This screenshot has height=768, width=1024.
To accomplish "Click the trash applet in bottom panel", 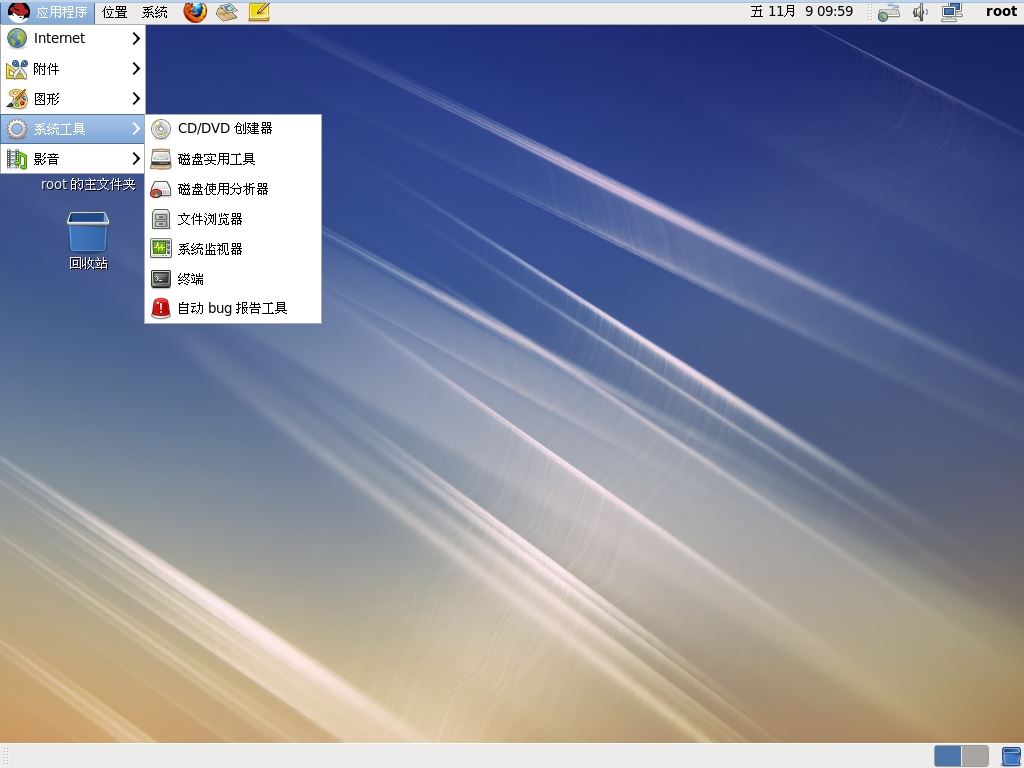I will click(1012, 756).
